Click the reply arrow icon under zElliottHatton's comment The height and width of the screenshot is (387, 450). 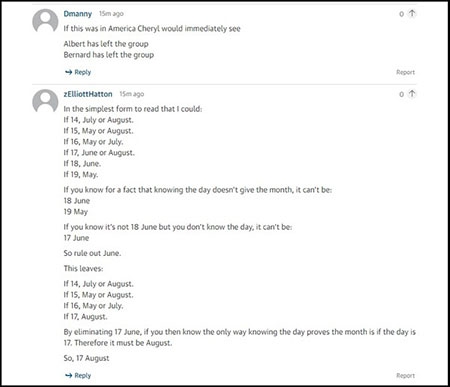point(69,375)
